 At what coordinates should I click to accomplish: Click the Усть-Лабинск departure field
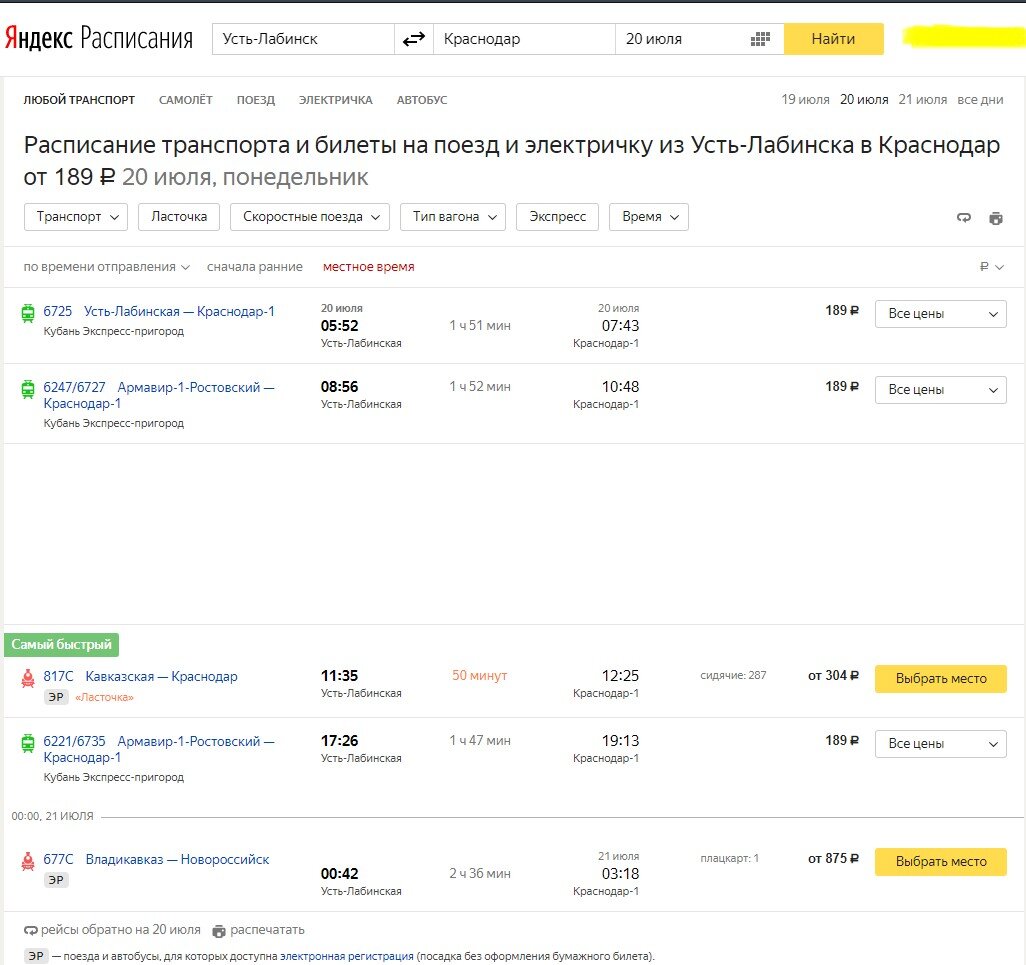tap(304, 39)
